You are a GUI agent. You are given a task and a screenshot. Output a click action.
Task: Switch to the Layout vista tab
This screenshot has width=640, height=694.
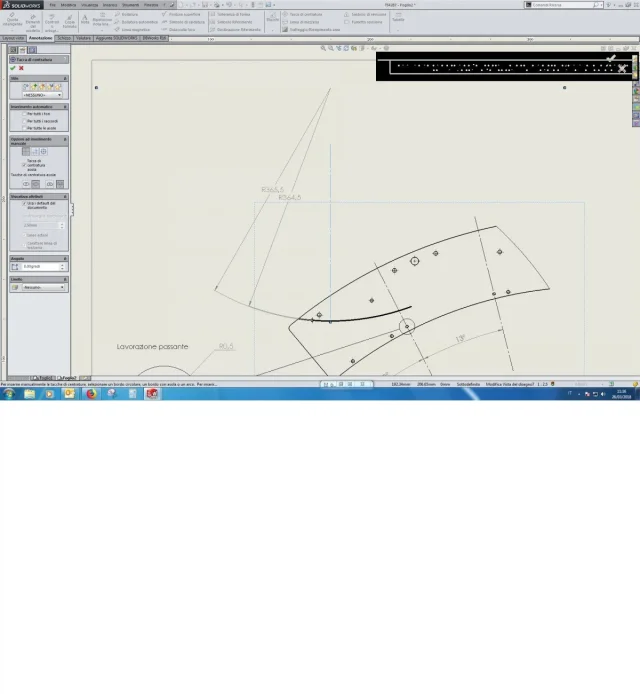pyautogui.click(x=13, y=39)
